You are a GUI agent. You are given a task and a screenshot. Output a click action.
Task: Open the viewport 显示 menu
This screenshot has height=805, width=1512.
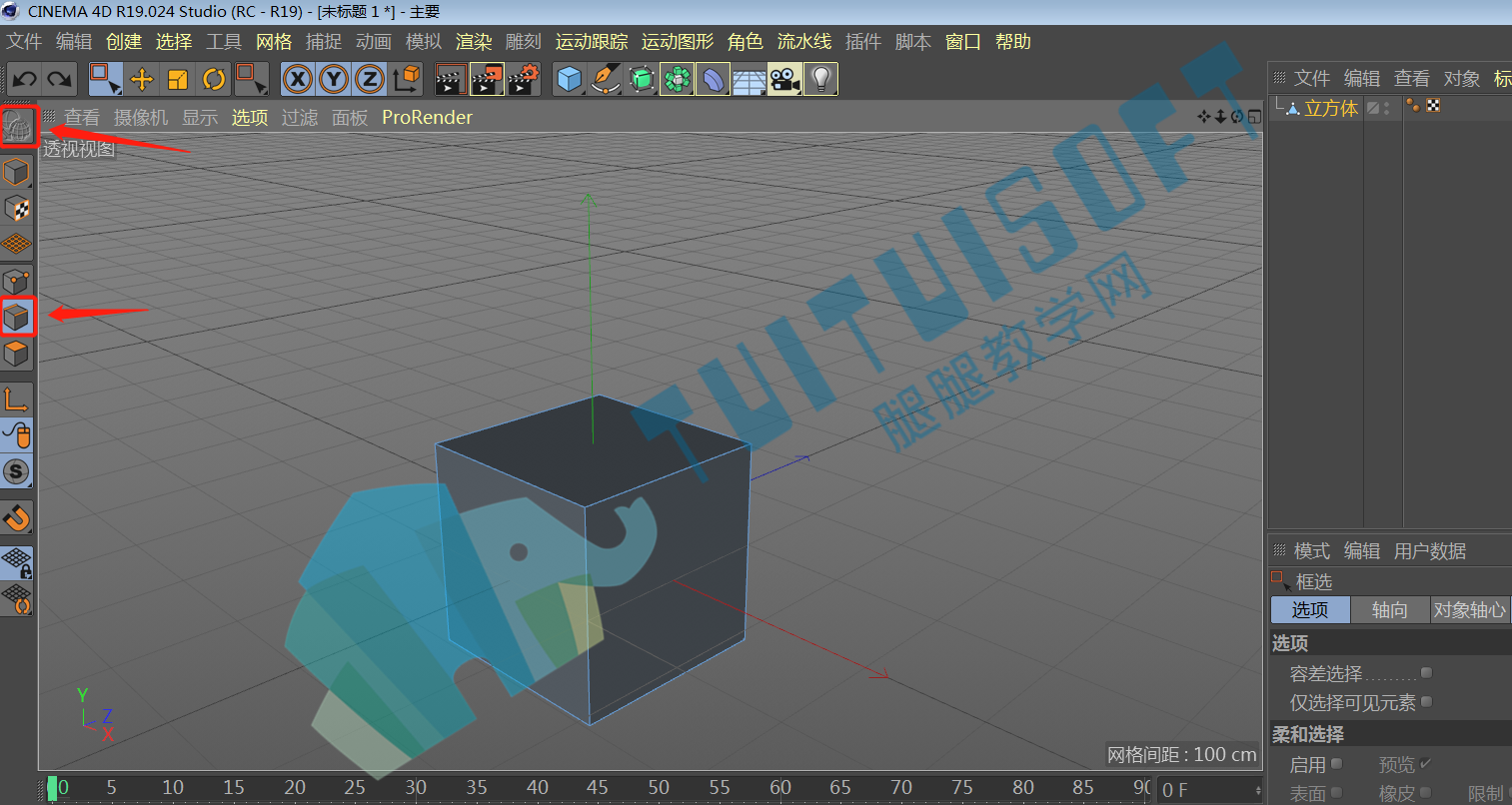point(200,118)
